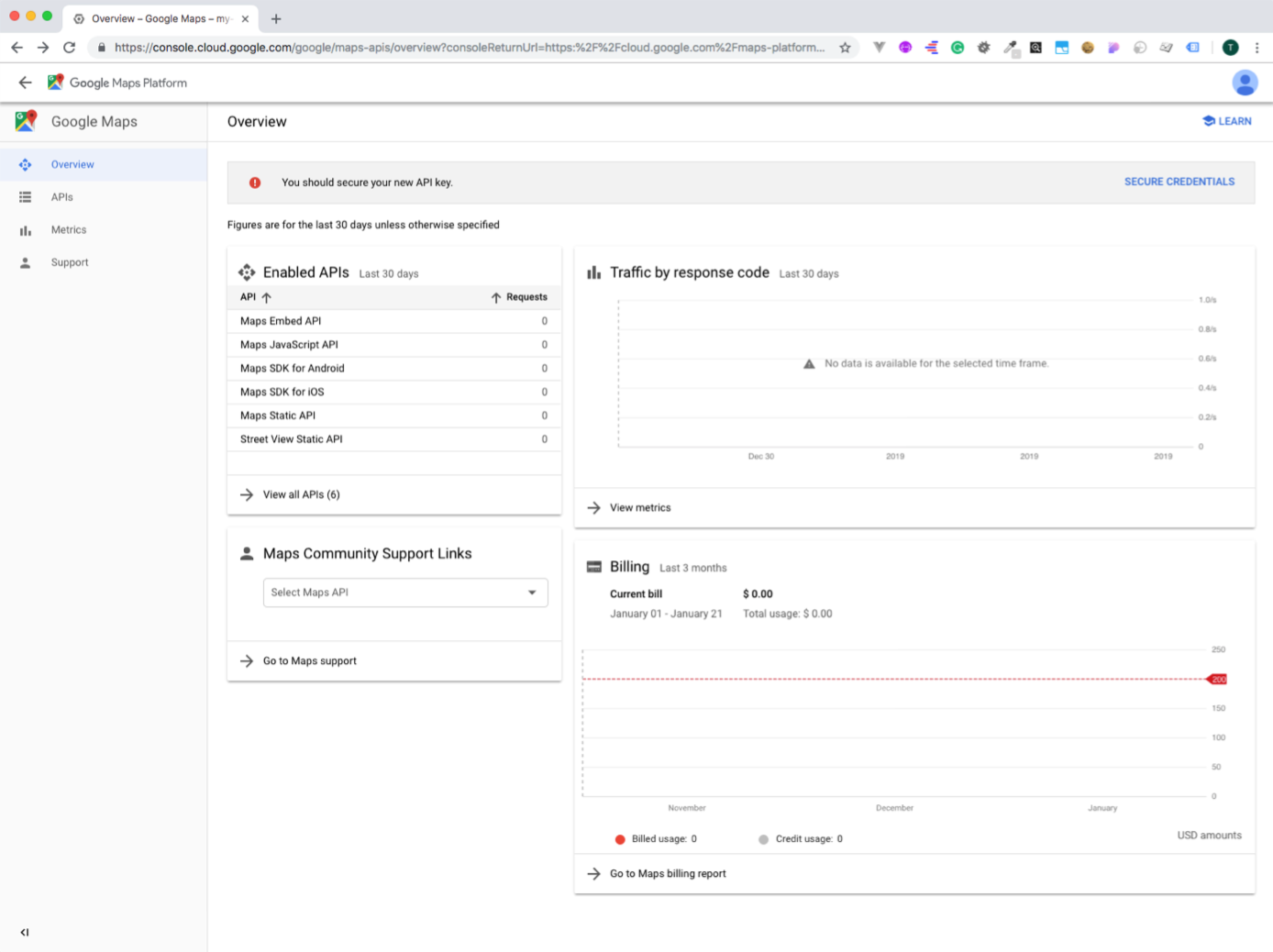
Task: Click View metrics link
Action: point(640,508)
